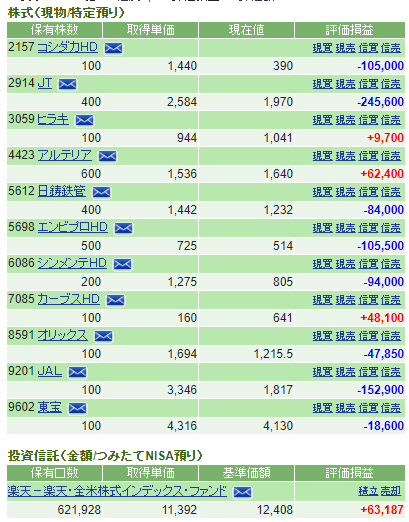
Task: Click 信売 in the コシダカHD row
Action: coord(391,48)
